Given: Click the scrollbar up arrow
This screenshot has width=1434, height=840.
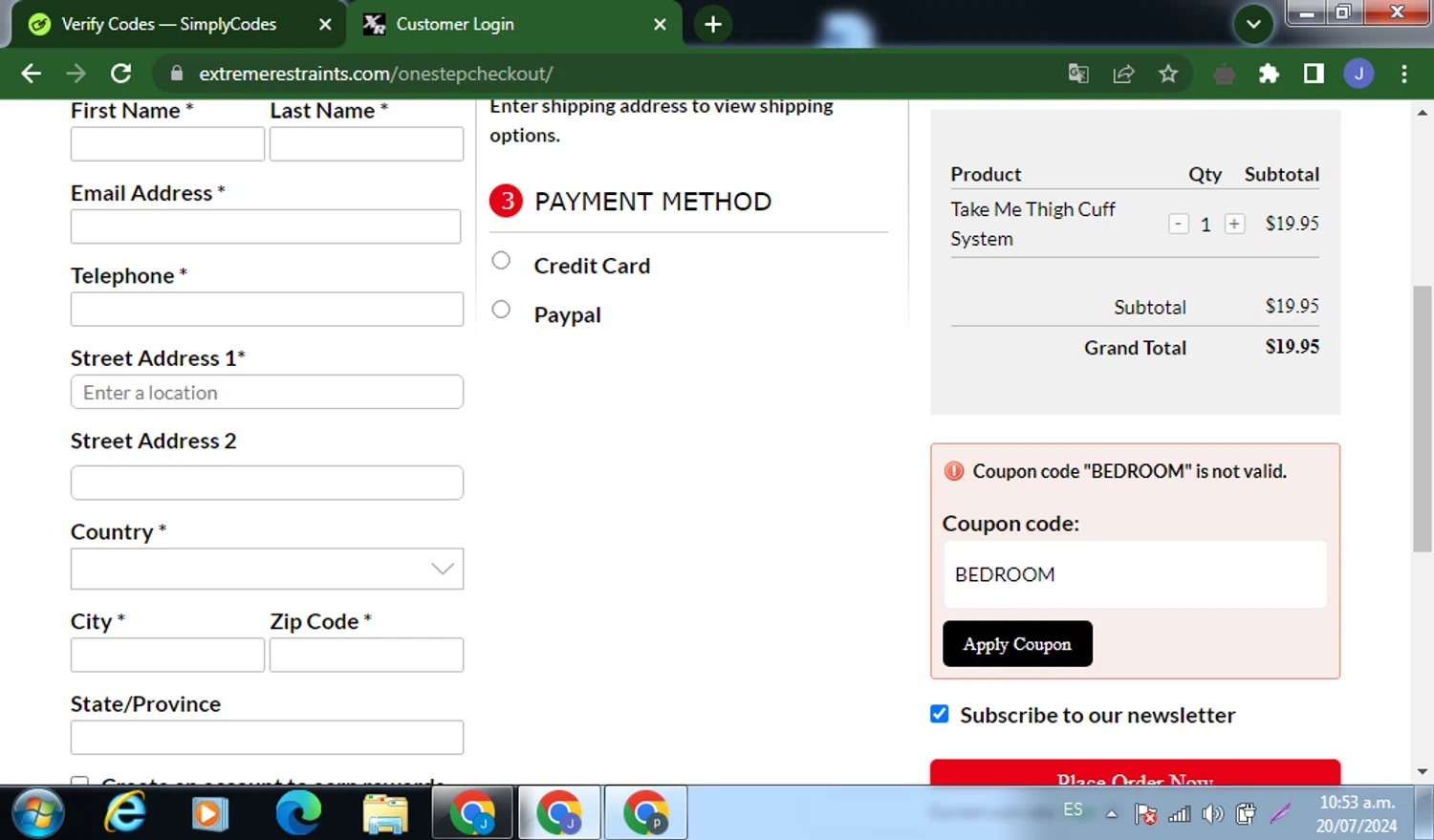Looking at the screenshot, I should 1422,113.
